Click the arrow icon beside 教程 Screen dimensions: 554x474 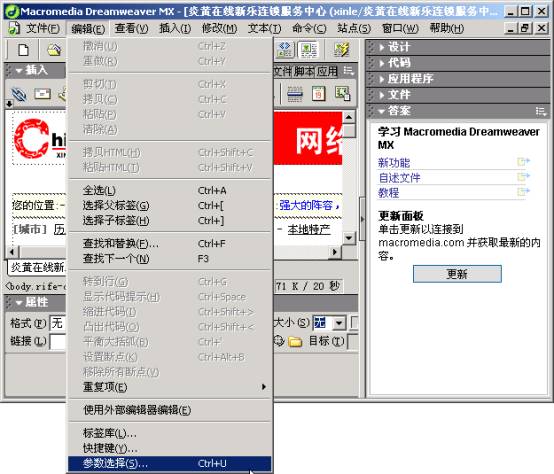(523, 192)
